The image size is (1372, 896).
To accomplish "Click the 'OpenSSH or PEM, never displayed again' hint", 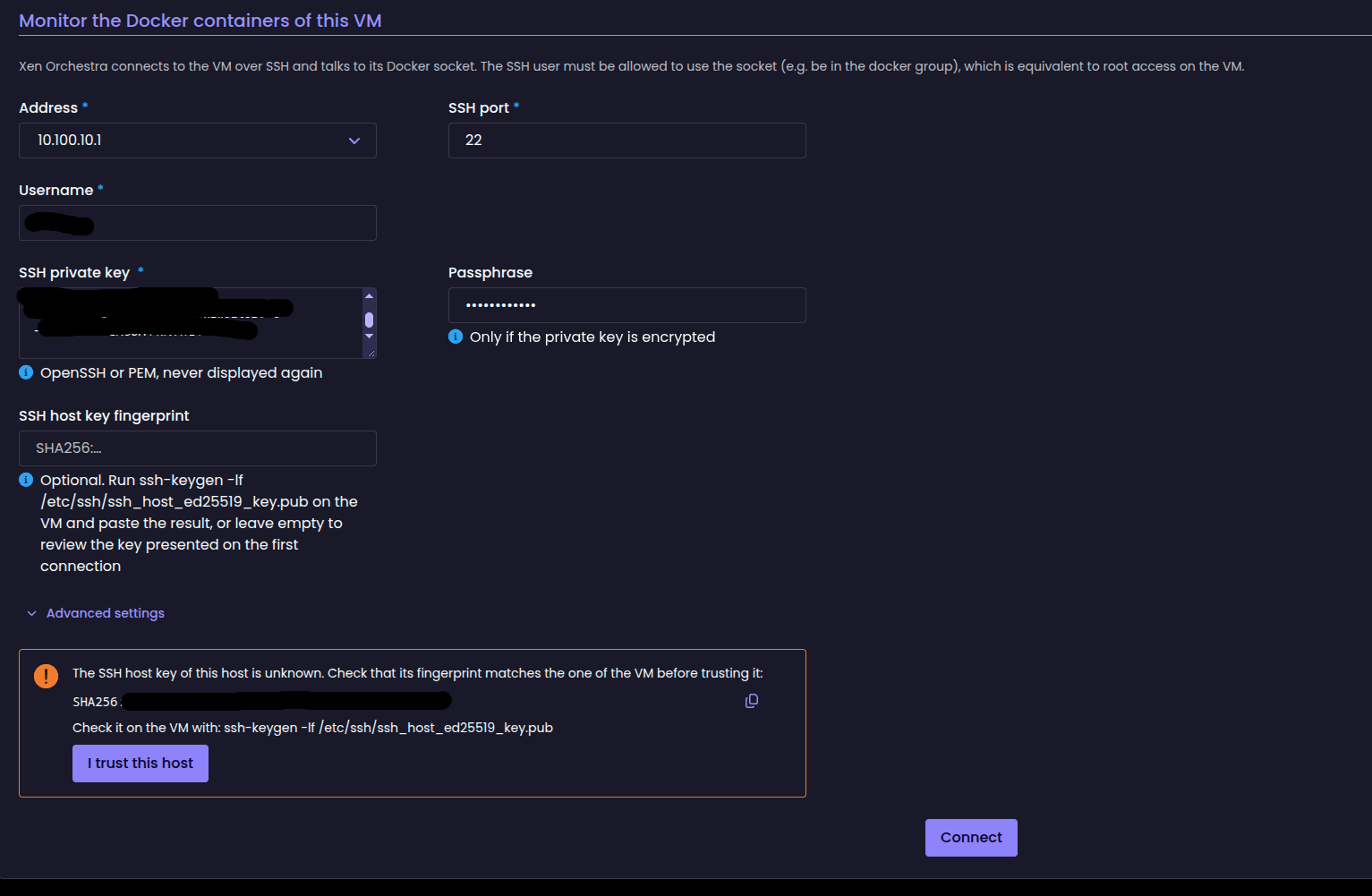I will click(181, 372).
